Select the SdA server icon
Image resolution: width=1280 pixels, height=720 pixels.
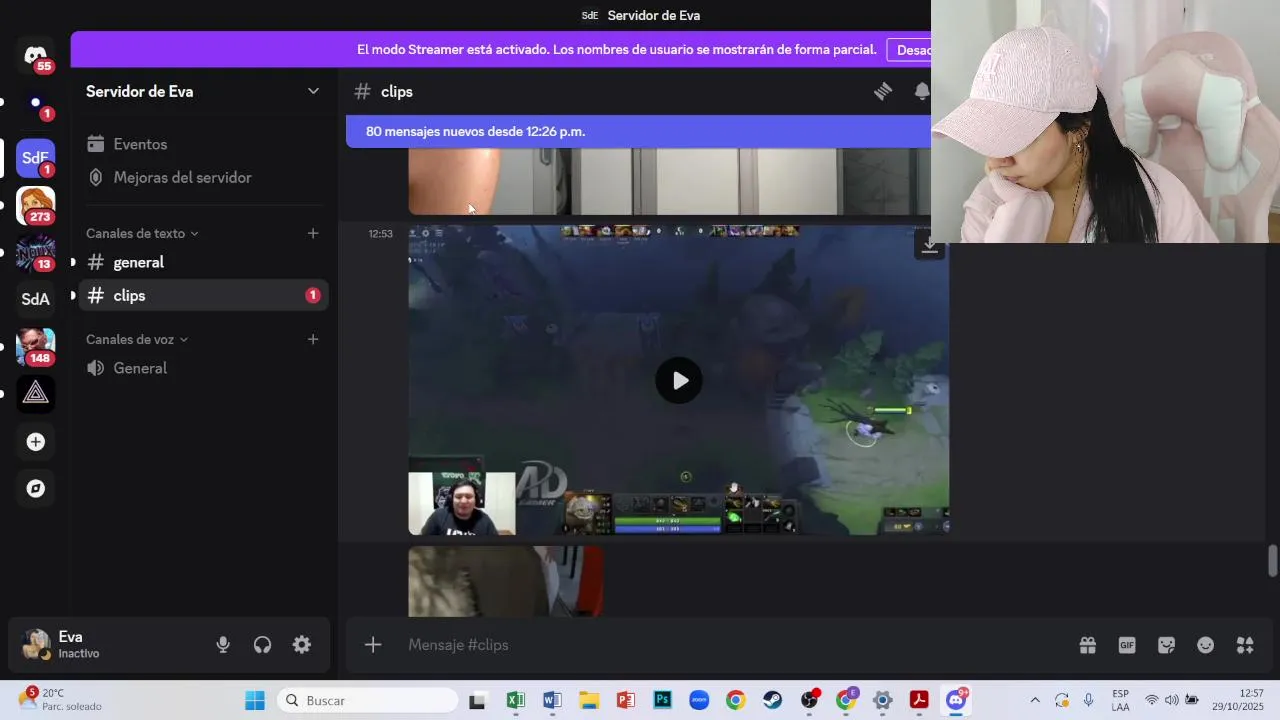(x=36, y=299)
